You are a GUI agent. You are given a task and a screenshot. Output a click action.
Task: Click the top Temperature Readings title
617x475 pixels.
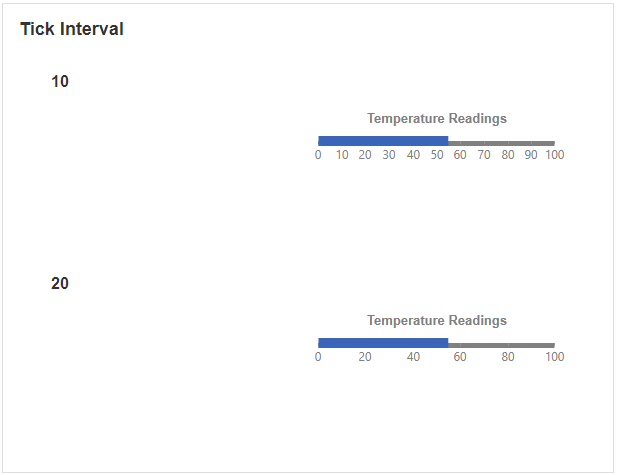click(437, 118)
